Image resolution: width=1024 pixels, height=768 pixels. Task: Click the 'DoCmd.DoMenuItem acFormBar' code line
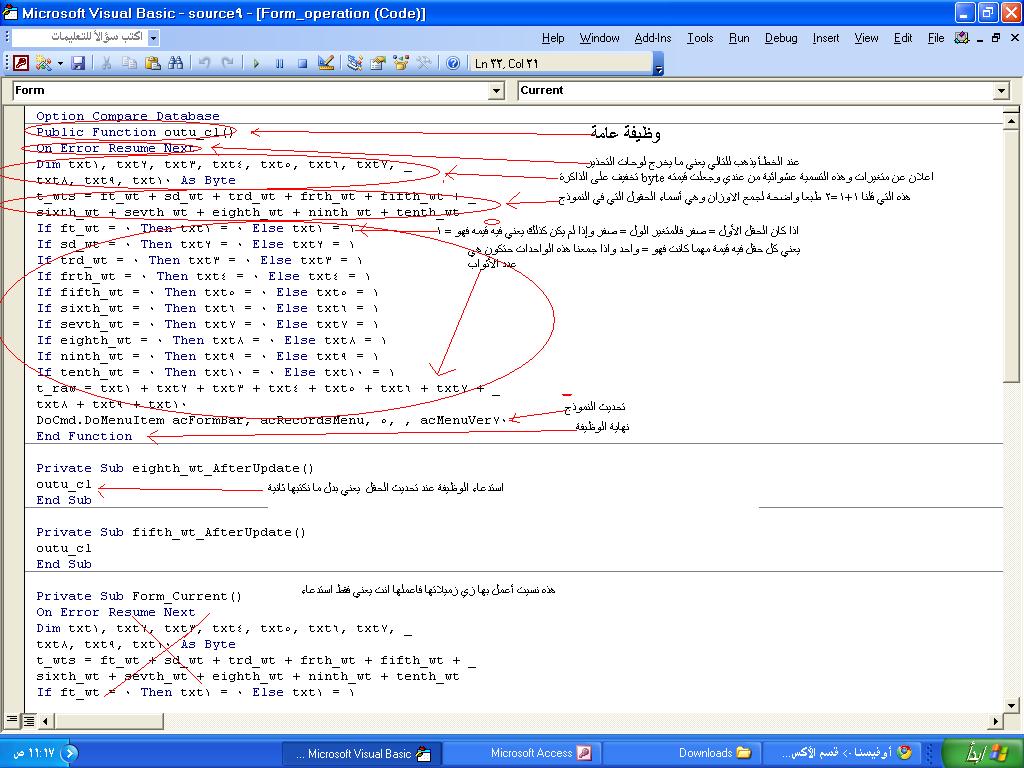coord(271,421)
